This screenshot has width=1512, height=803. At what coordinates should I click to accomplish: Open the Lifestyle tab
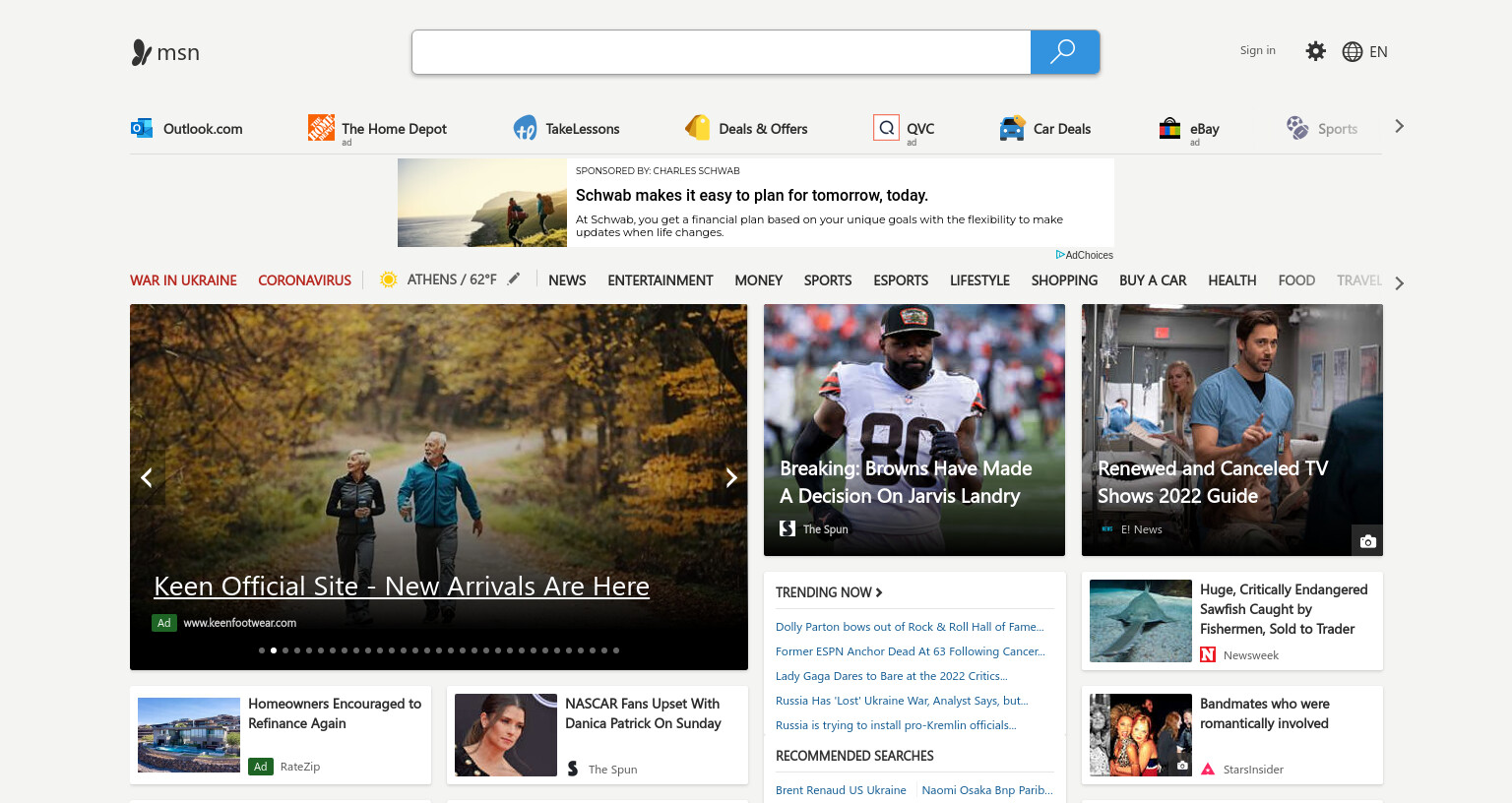979,280
